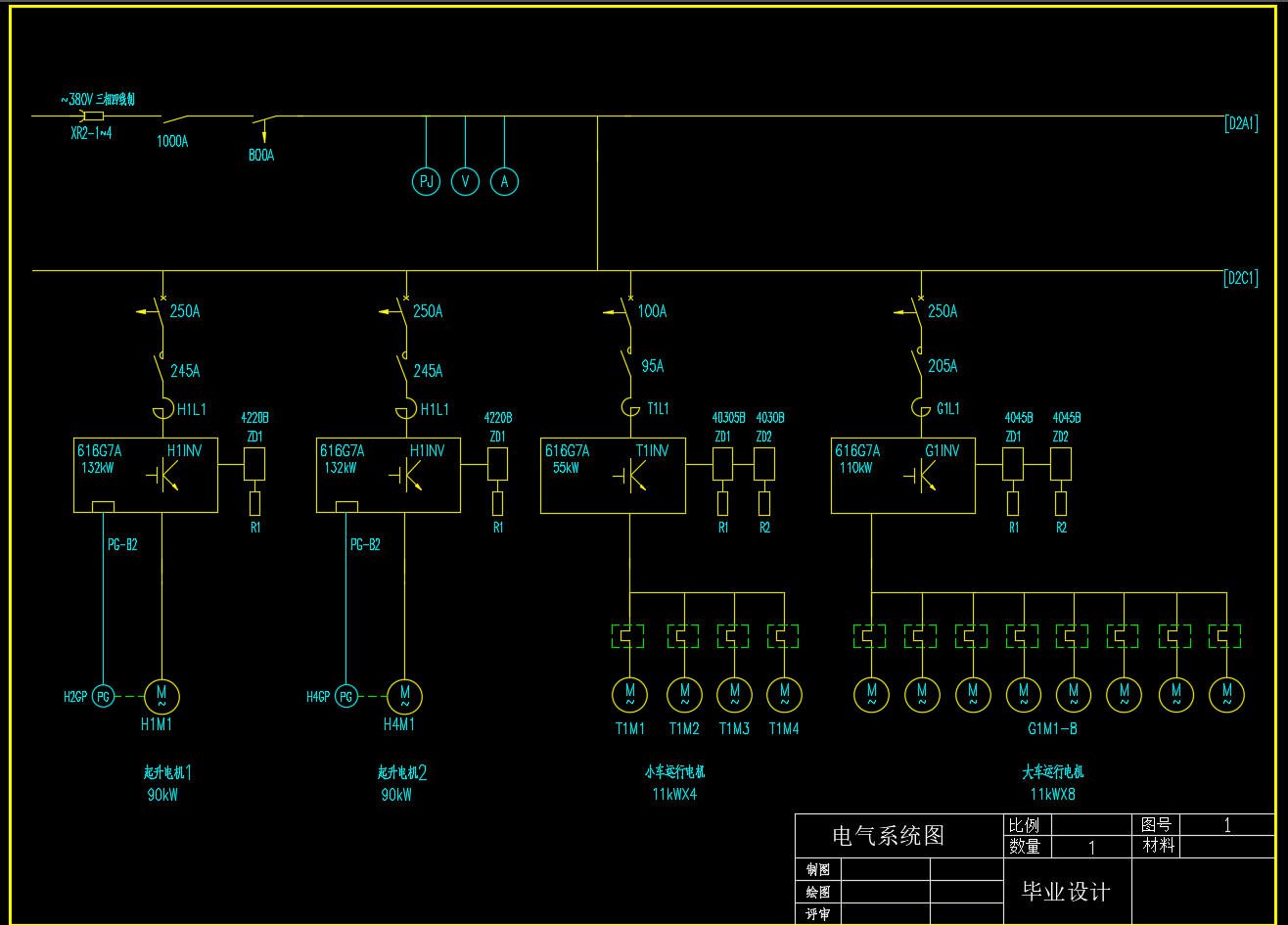Image resolution: width=1288 pixels, height=925 pixels.
Task: Select the T1INV 55kW inverter block
Action: [613, 476]
